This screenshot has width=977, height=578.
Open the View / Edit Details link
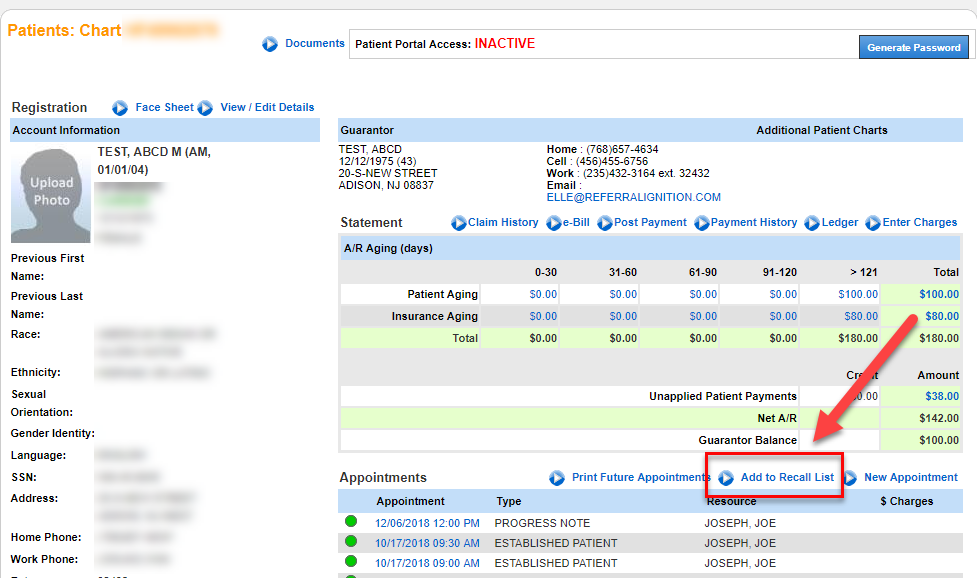(x=267, y=108)
